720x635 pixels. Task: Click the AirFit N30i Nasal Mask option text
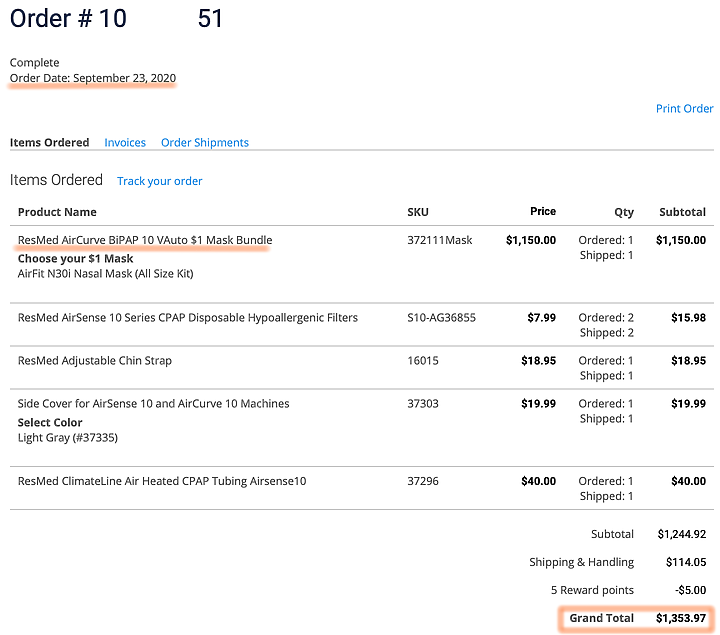click(x=106, y=274)
